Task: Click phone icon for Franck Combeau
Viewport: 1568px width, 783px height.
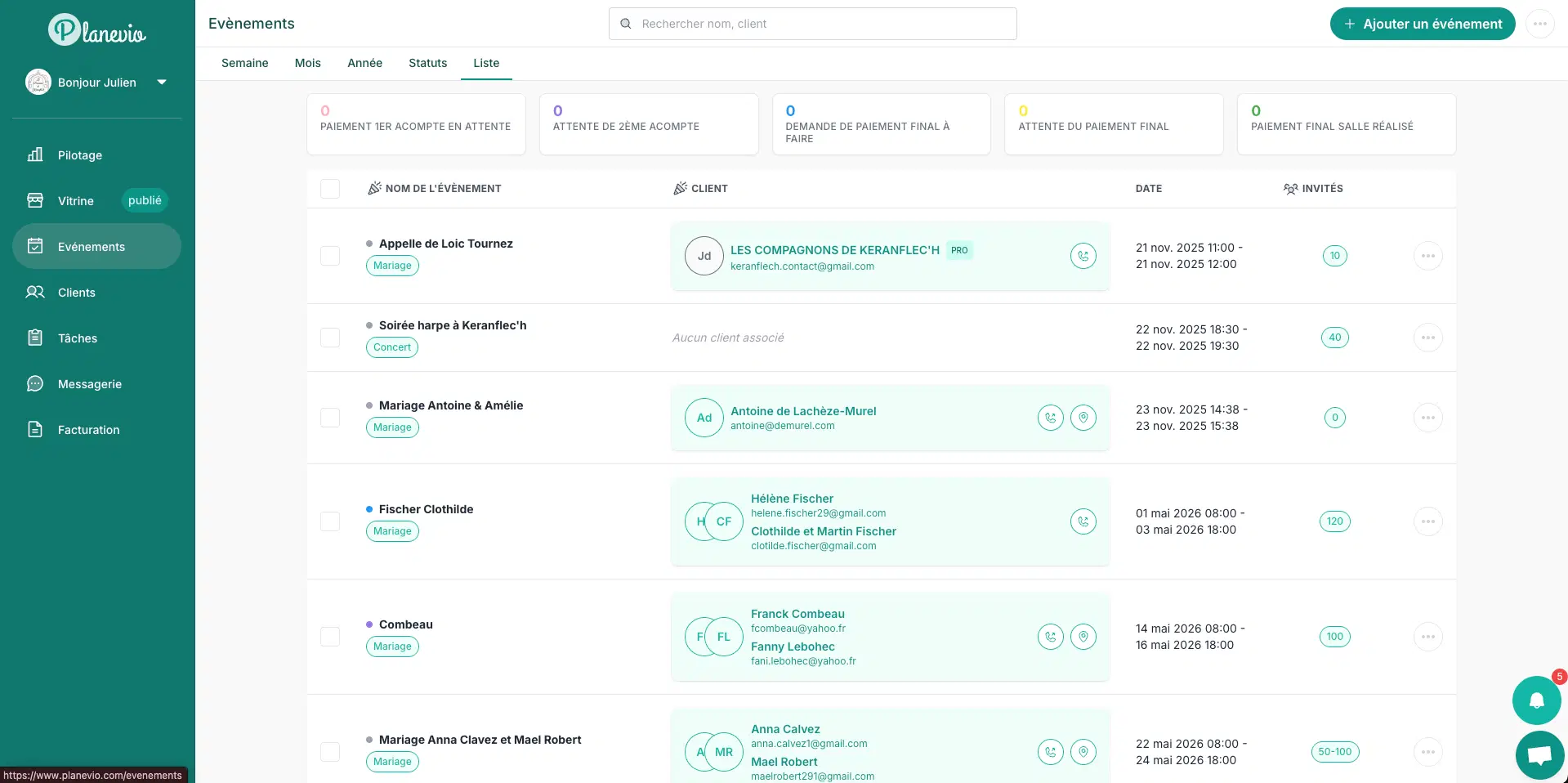Action: tap(1051, 637)
